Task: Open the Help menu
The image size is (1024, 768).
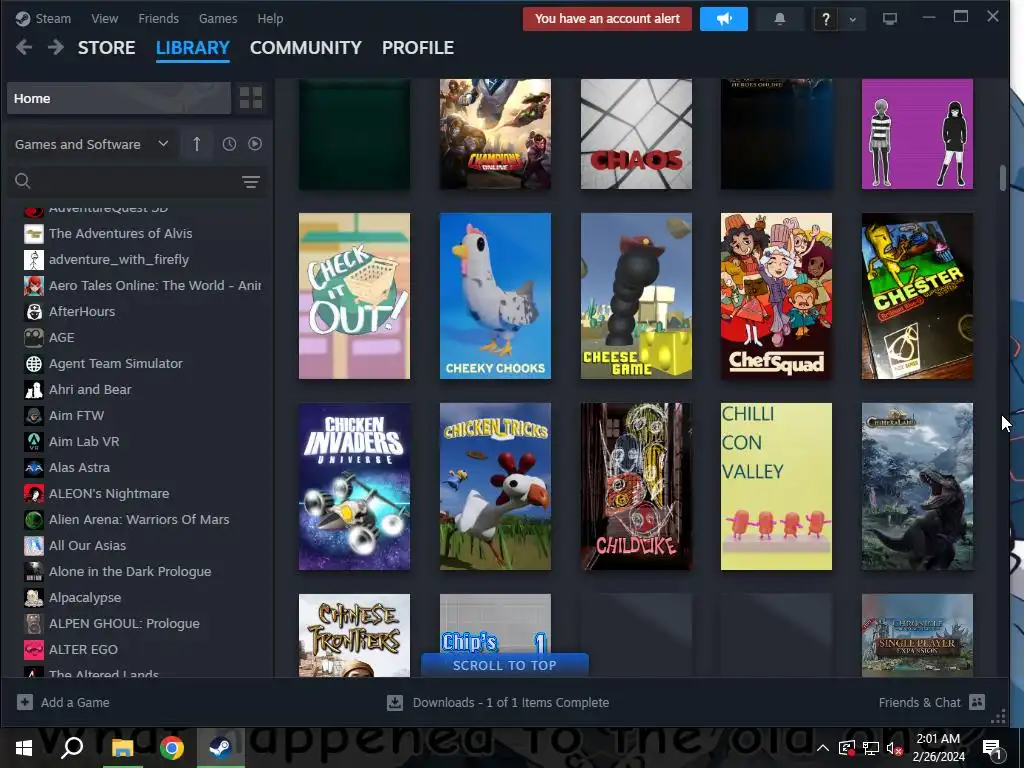Action: 270,18
